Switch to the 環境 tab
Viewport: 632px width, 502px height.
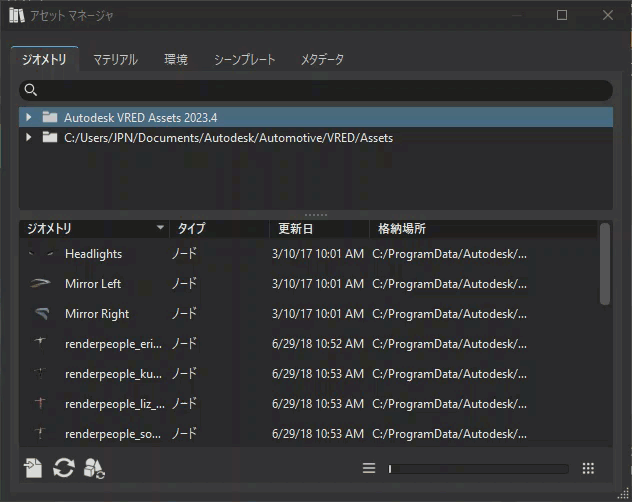click(x=176, y=60)
